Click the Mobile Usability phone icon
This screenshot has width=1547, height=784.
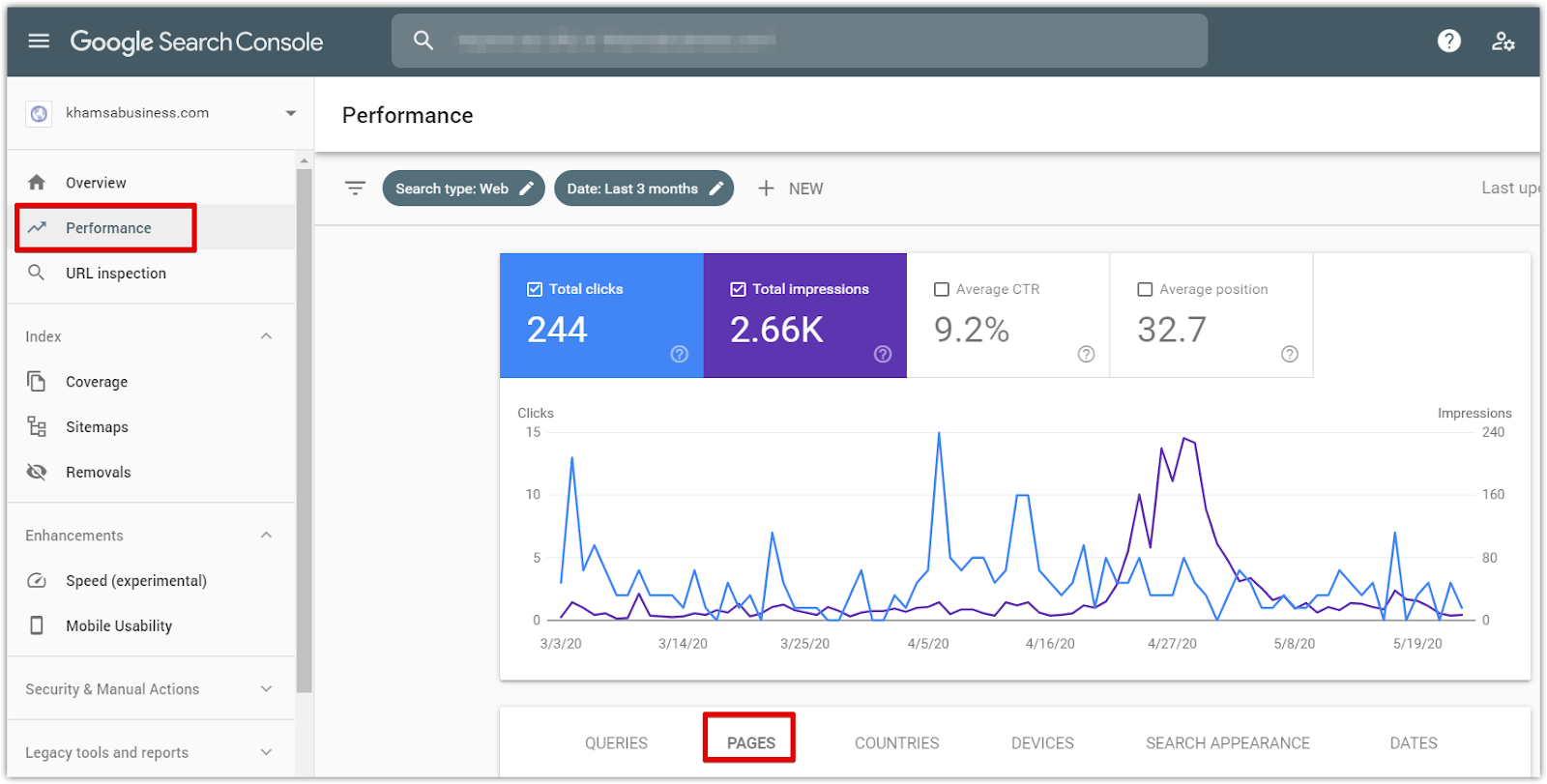pos(37,625)
